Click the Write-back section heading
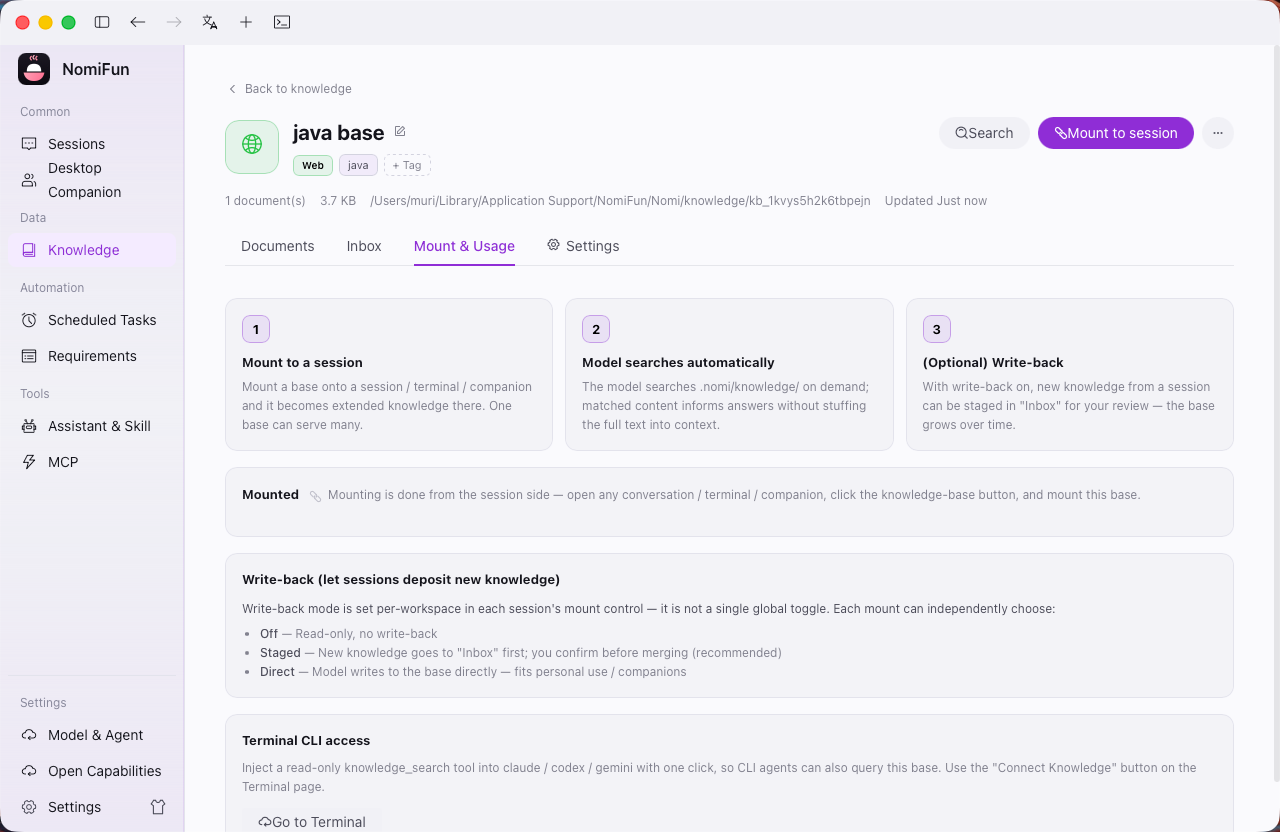This screenshot has width=1280, height=832. 401,580
